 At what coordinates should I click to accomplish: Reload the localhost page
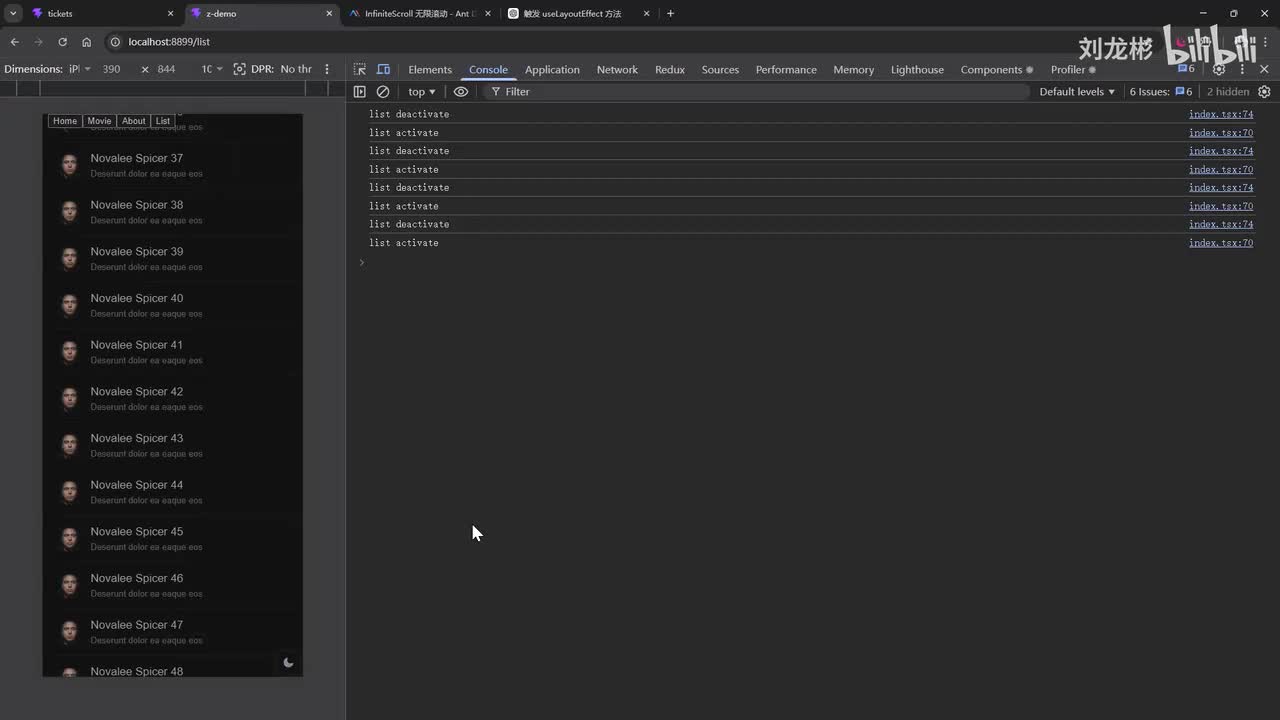(62, 42)
